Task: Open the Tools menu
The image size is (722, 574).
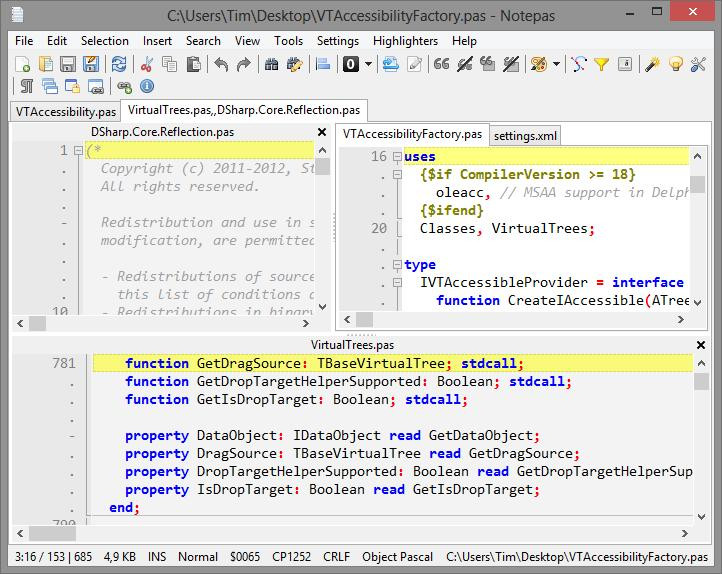Action: (x=288, y=41)
